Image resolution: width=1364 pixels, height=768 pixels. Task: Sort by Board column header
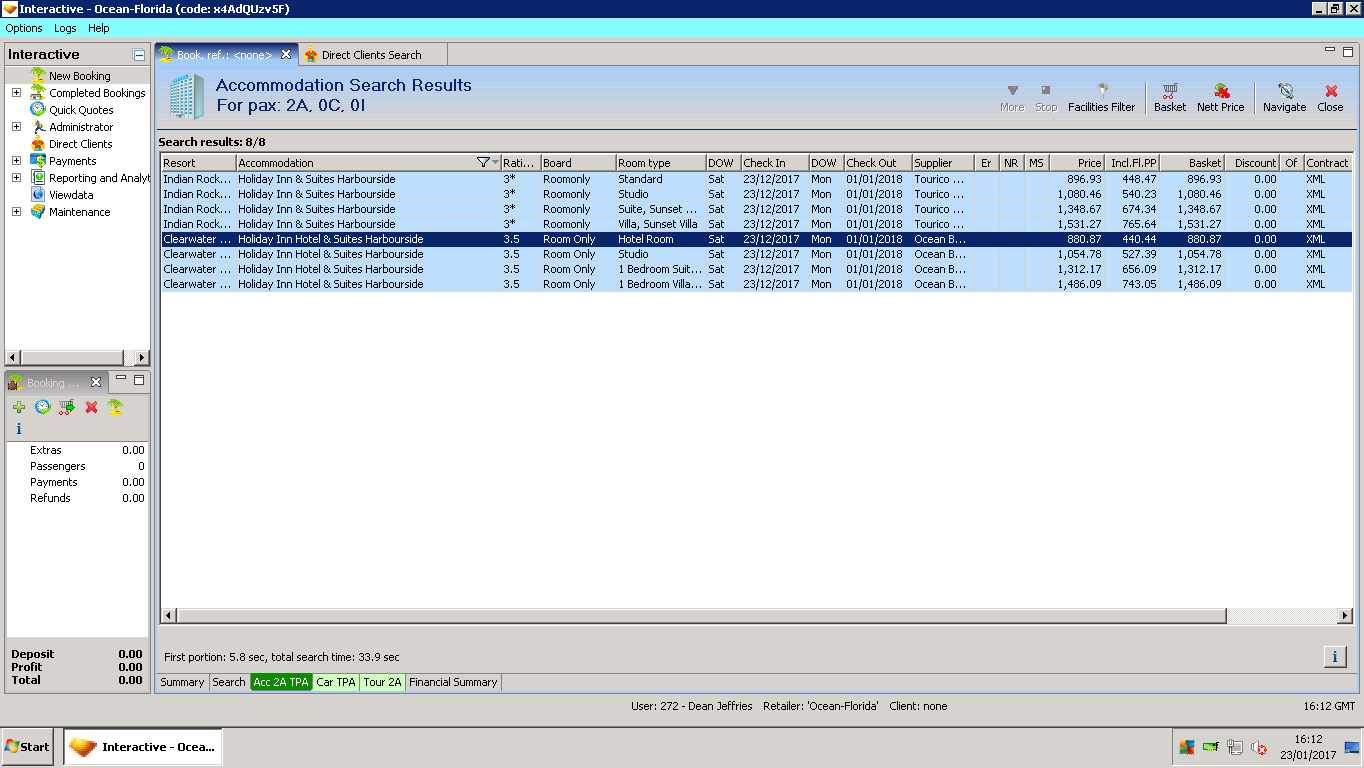pos(578,163)
